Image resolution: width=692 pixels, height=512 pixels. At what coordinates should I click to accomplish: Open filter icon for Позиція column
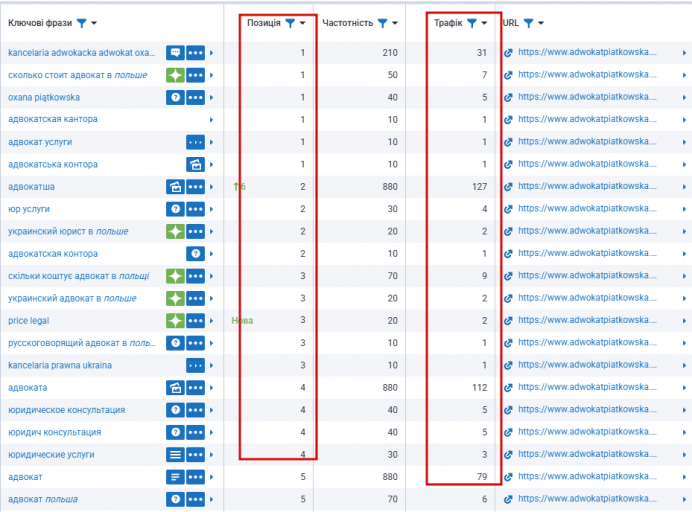click(290, 23)
